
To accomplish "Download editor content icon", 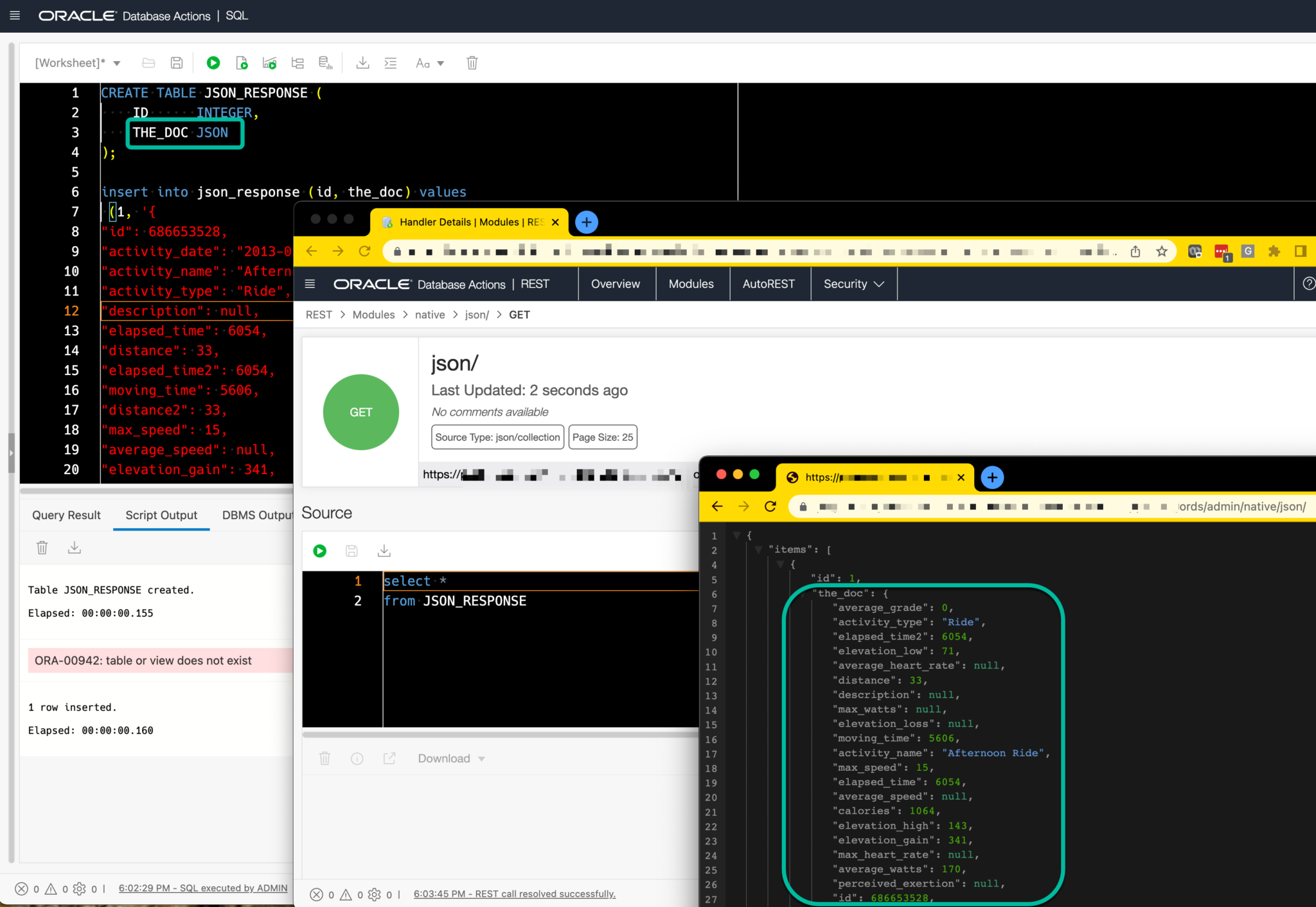I will coord(362,63).
